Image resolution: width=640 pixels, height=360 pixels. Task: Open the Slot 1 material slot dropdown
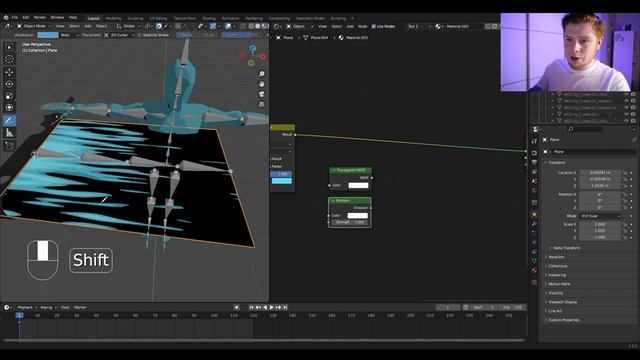pyautogui.click(x=419, y=26)
